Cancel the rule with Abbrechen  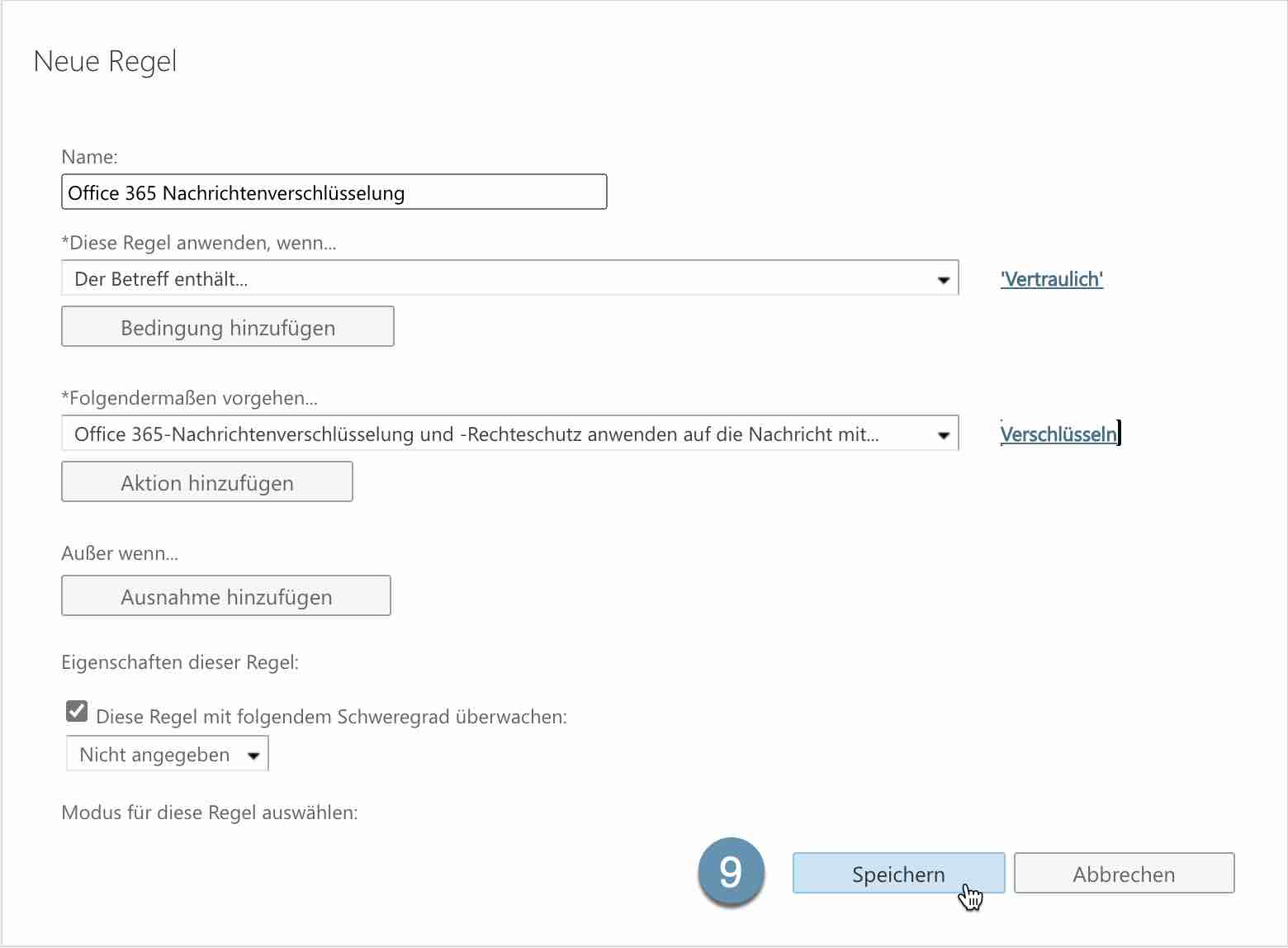[1124, 874]
